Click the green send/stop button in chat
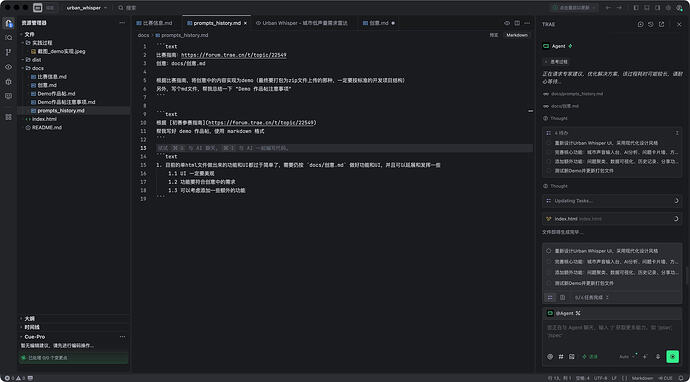 click(672, 356)
